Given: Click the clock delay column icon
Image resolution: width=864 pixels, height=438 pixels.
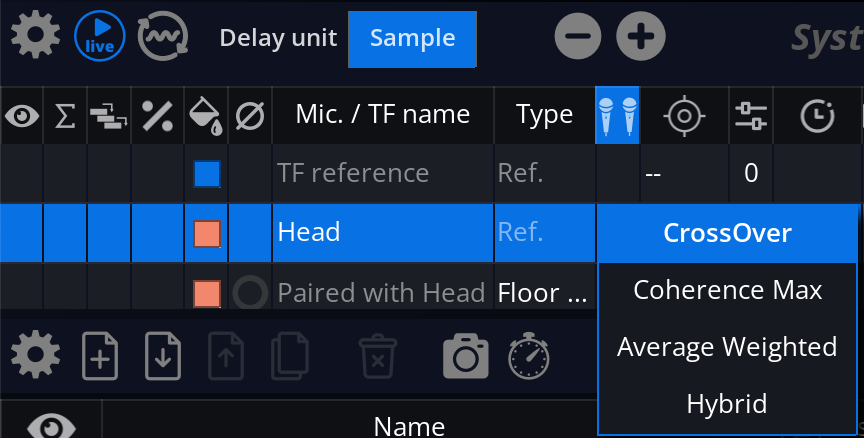Looking at the screenshot, I should point(817,115).
